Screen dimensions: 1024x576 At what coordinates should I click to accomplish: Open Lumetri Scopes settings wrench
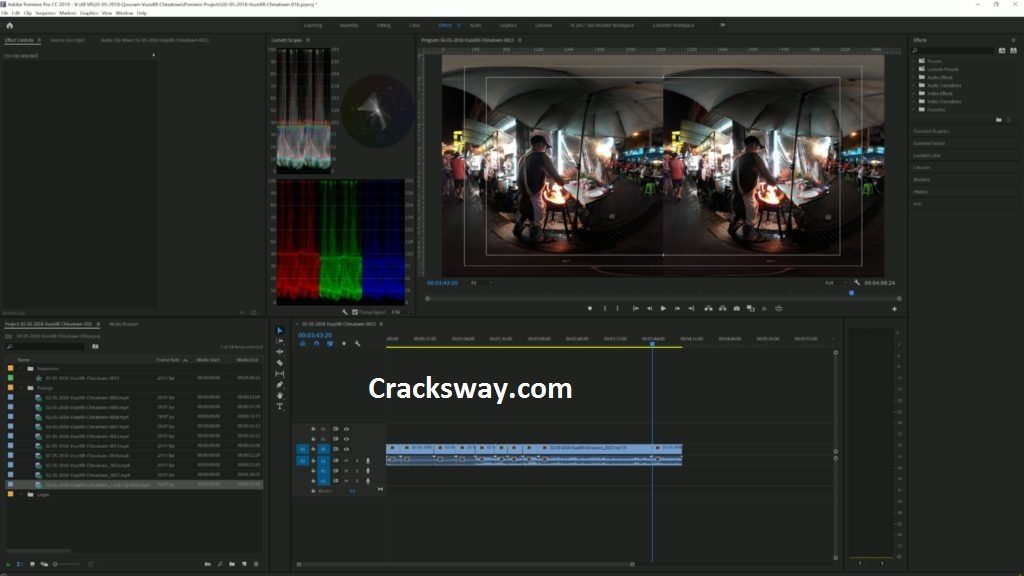coord(345,312)
